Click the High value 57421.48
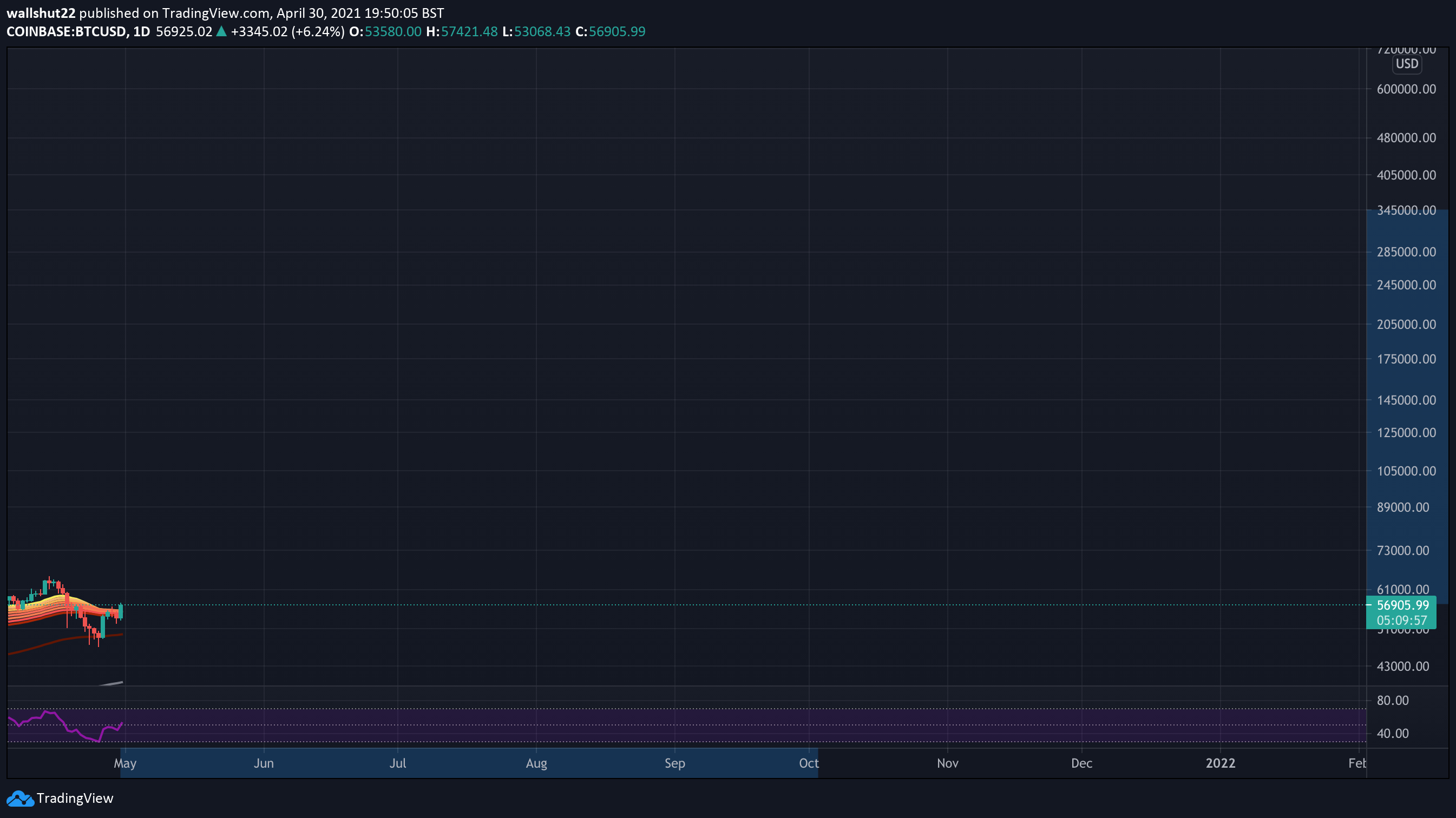 click(x=469, y=31)
